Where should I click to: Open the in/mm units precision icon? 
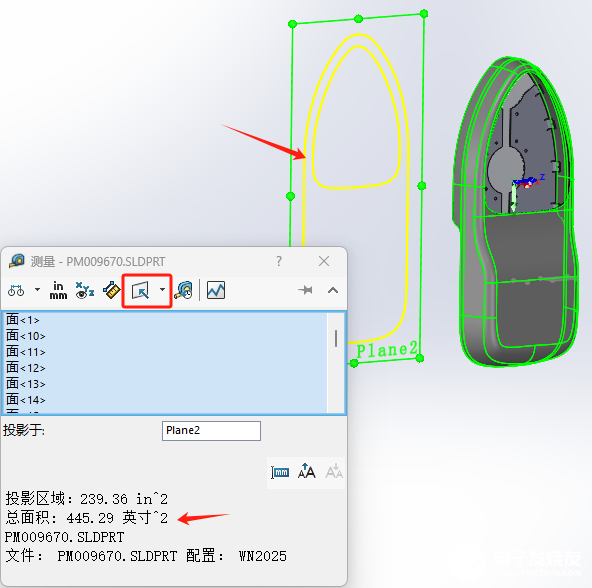(58, 290)
